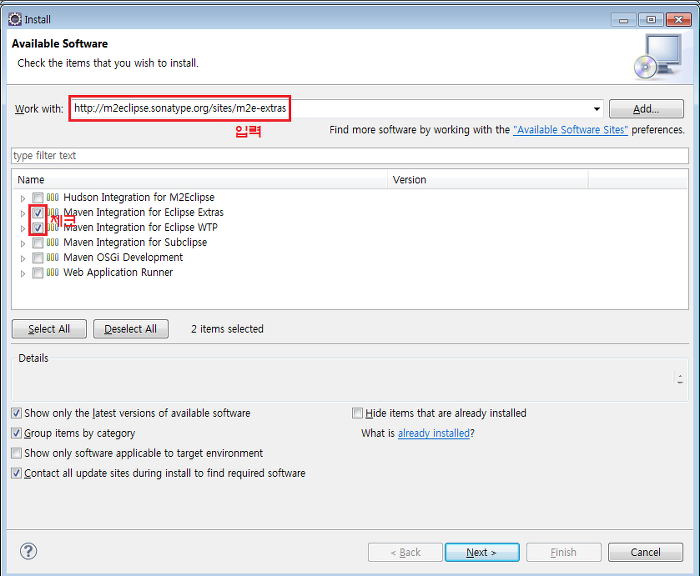Viewport: 700px width, 576px height.
Task: Click the type filter text field
Action: 349,156
